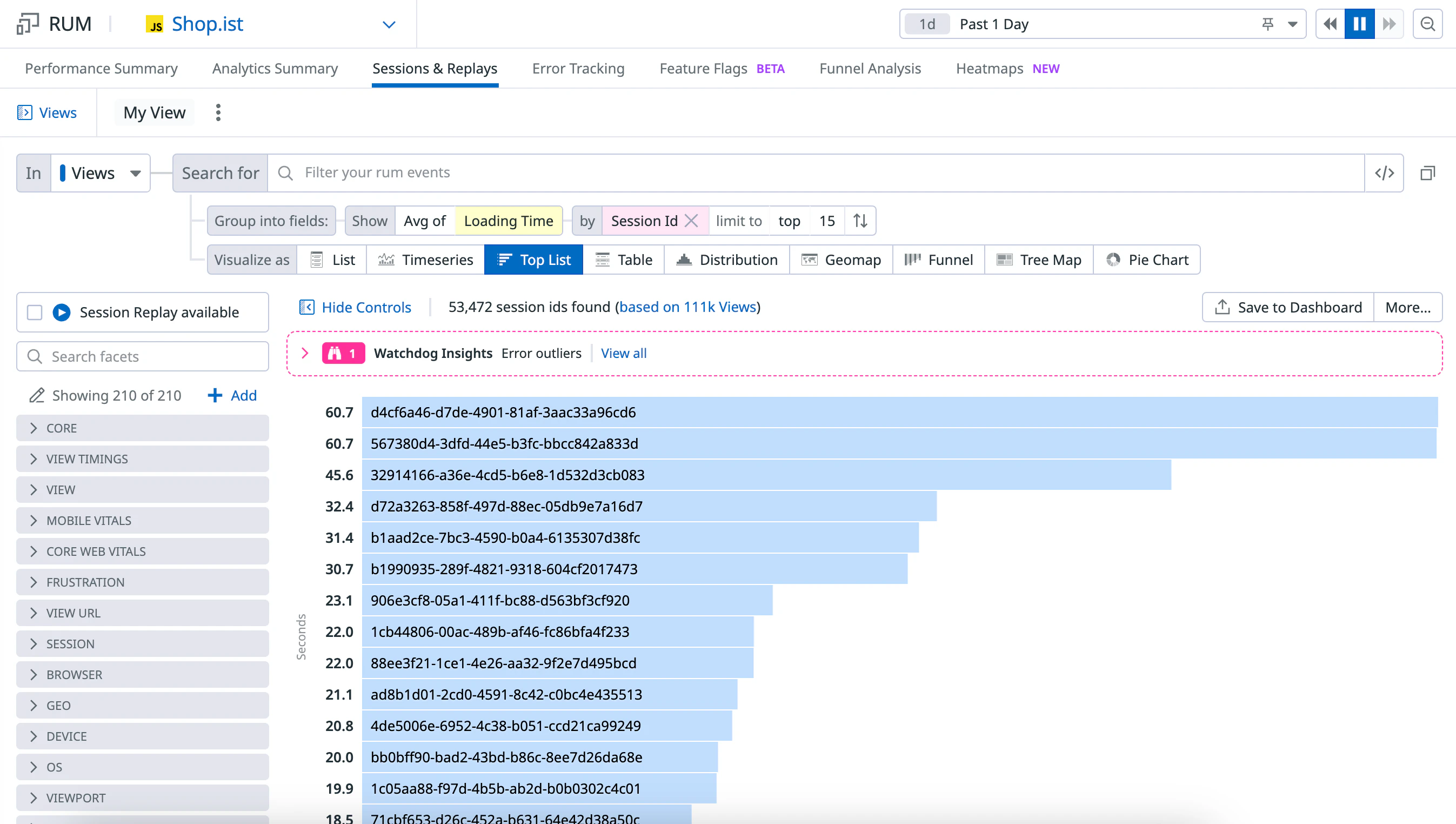This screenshot has width=1456, height=824.
Task: Open the Funnel Analysis tab
Action: pos(870,69)
